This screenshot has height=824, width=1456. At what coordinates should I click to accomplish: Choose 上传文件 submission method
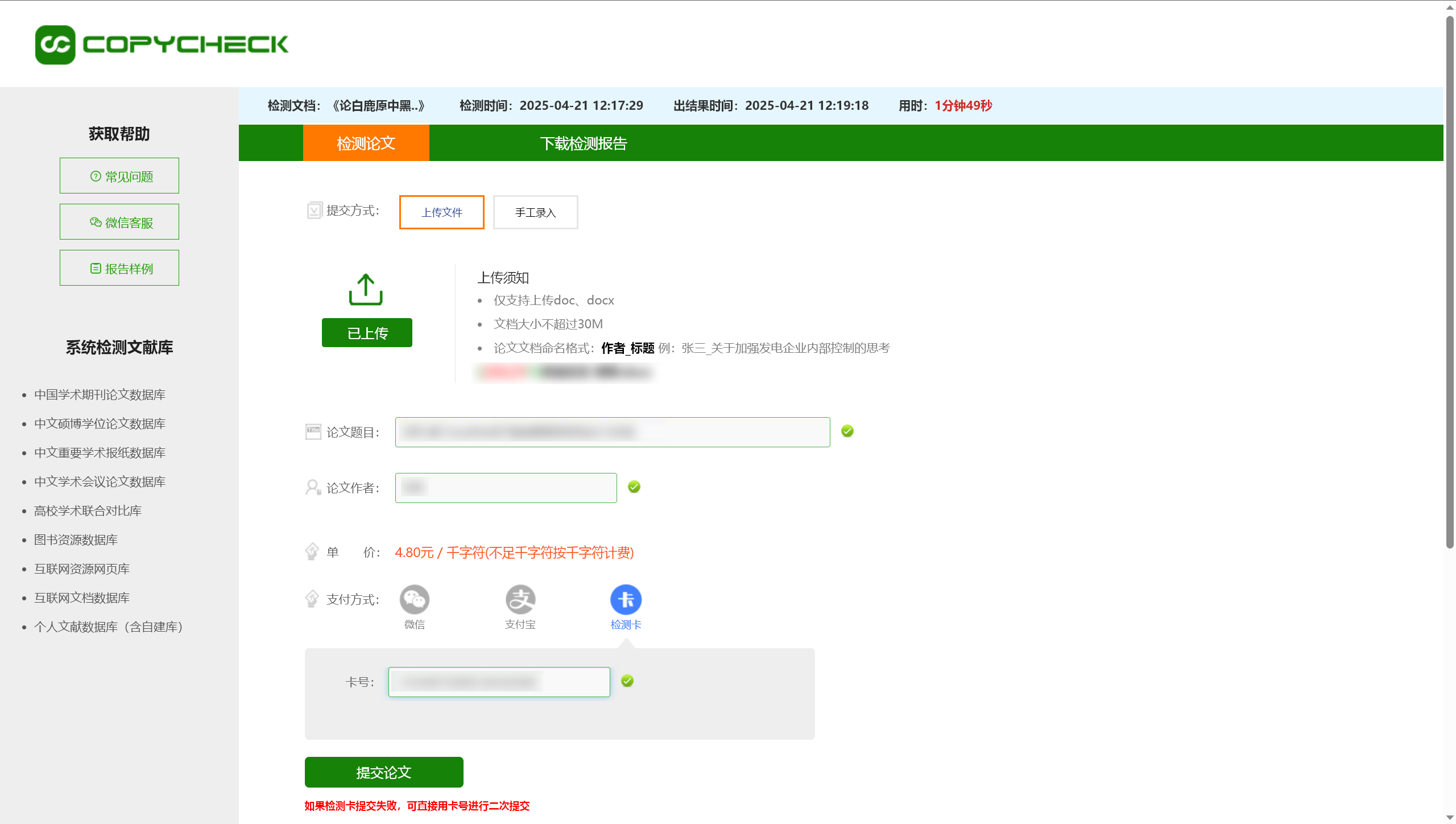(x=442, y=212)
